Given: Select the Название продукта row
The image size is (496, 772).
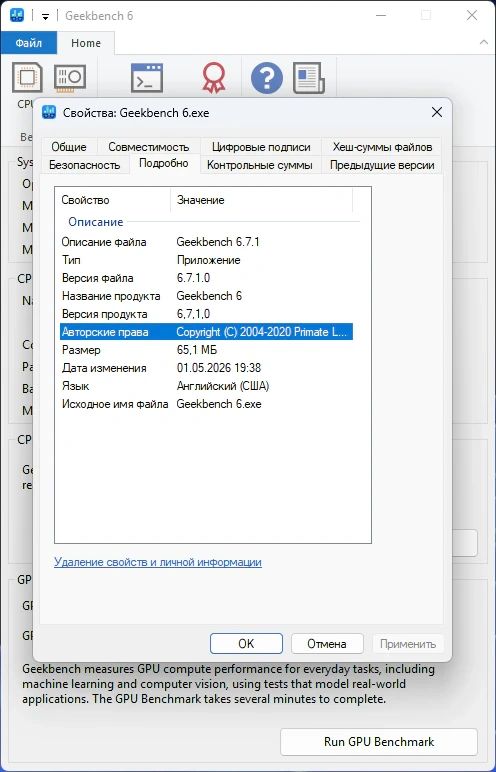Looking at the screenshot, I should (206, 296).
